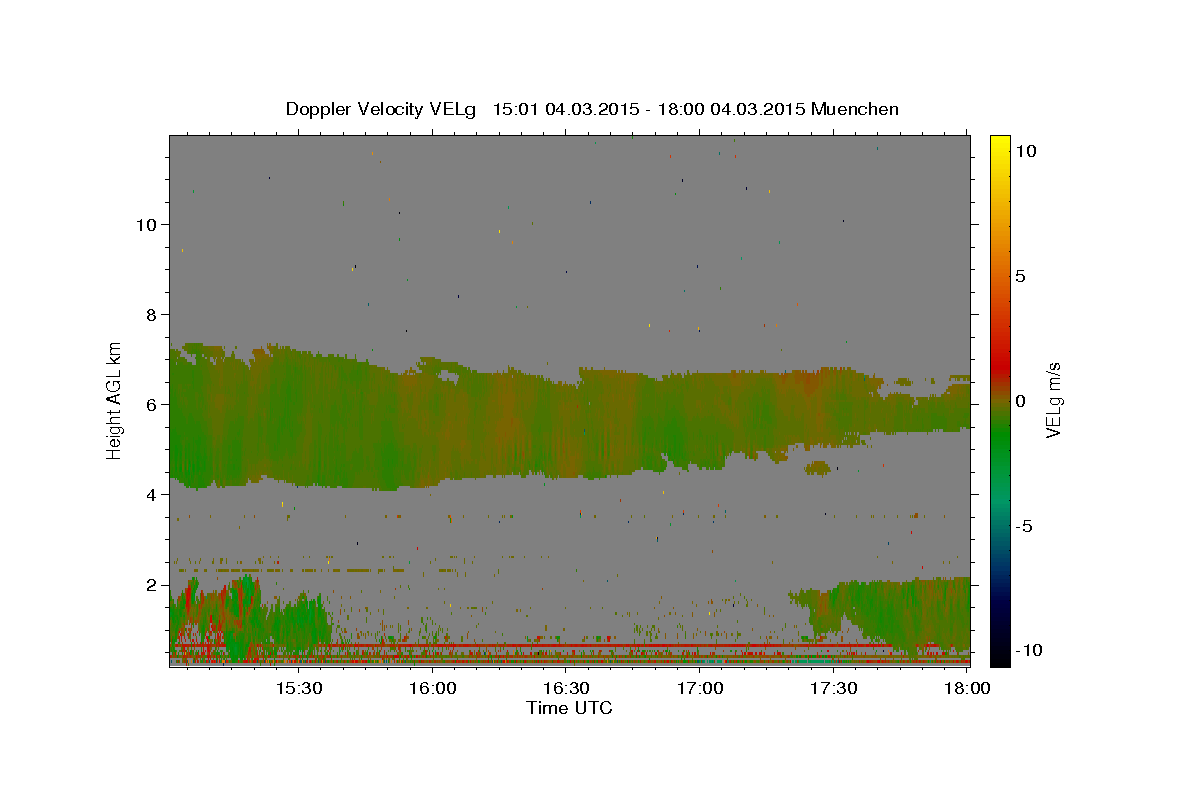Click the height axis value 2

(x=151, y=584)
